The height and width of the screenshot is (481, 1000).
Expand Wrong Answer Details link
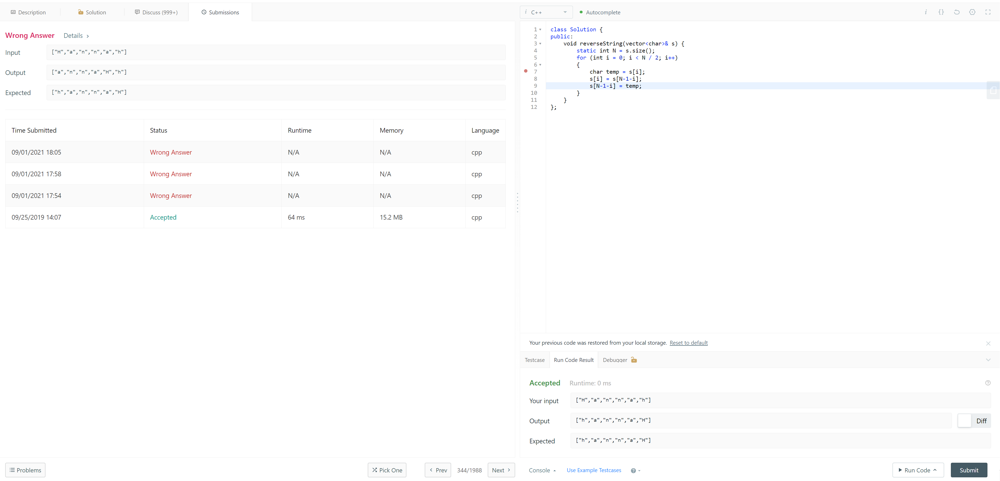click(x=76, y=36)
